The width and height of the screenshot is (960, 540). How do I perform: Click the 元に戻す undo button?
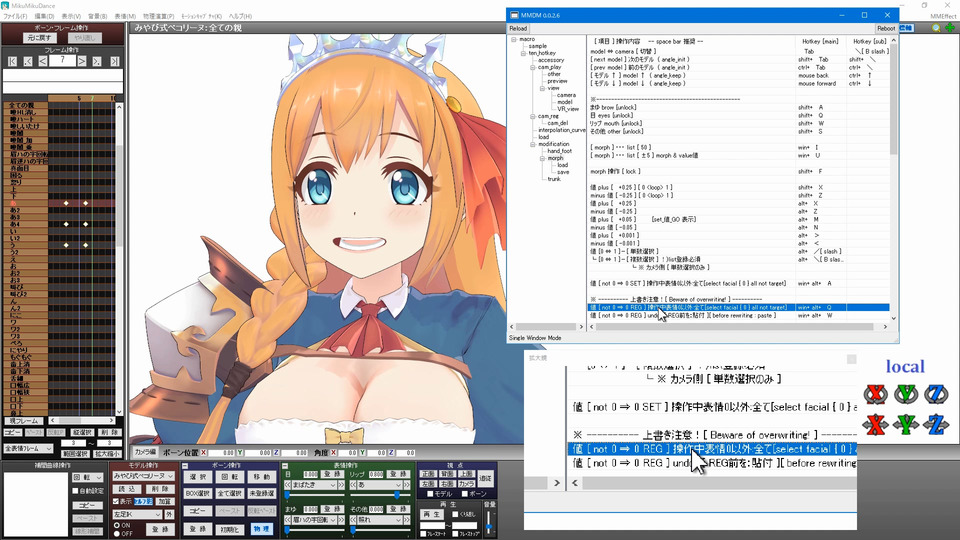click(x=39, y=38)
